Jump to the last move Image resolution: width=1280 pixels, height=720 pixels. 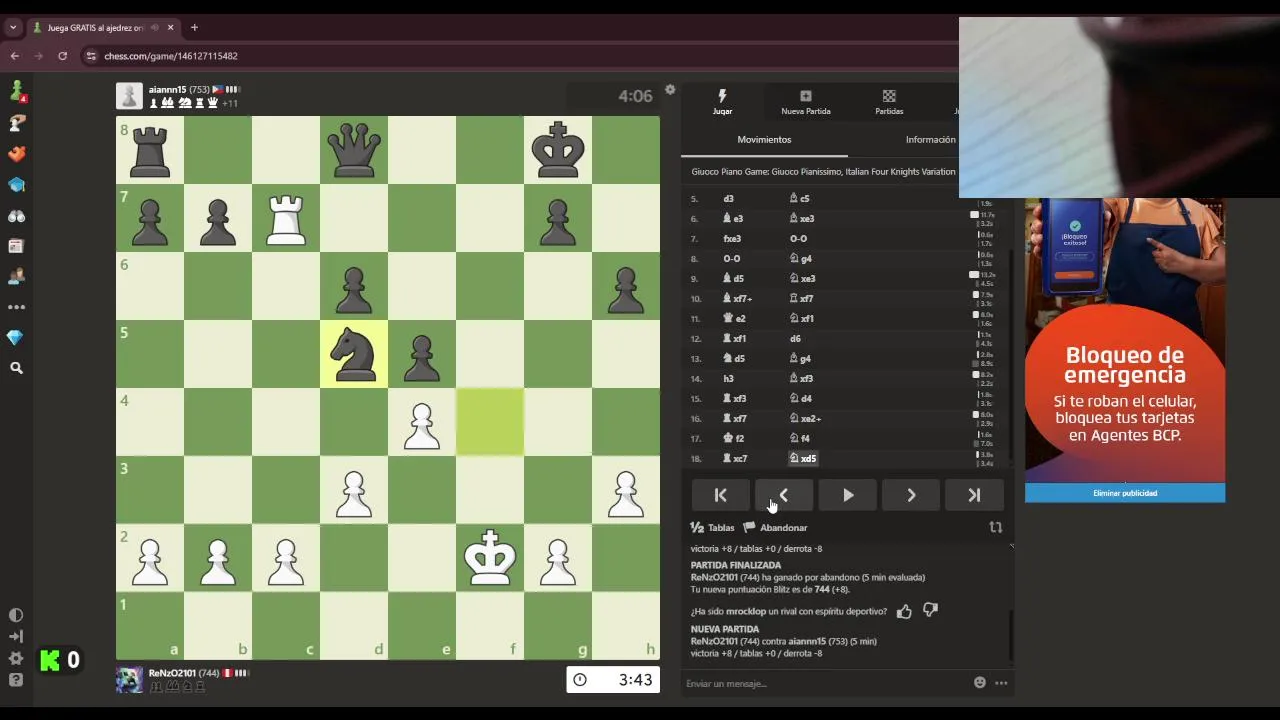pyautogui.click(x=974, y=495)
